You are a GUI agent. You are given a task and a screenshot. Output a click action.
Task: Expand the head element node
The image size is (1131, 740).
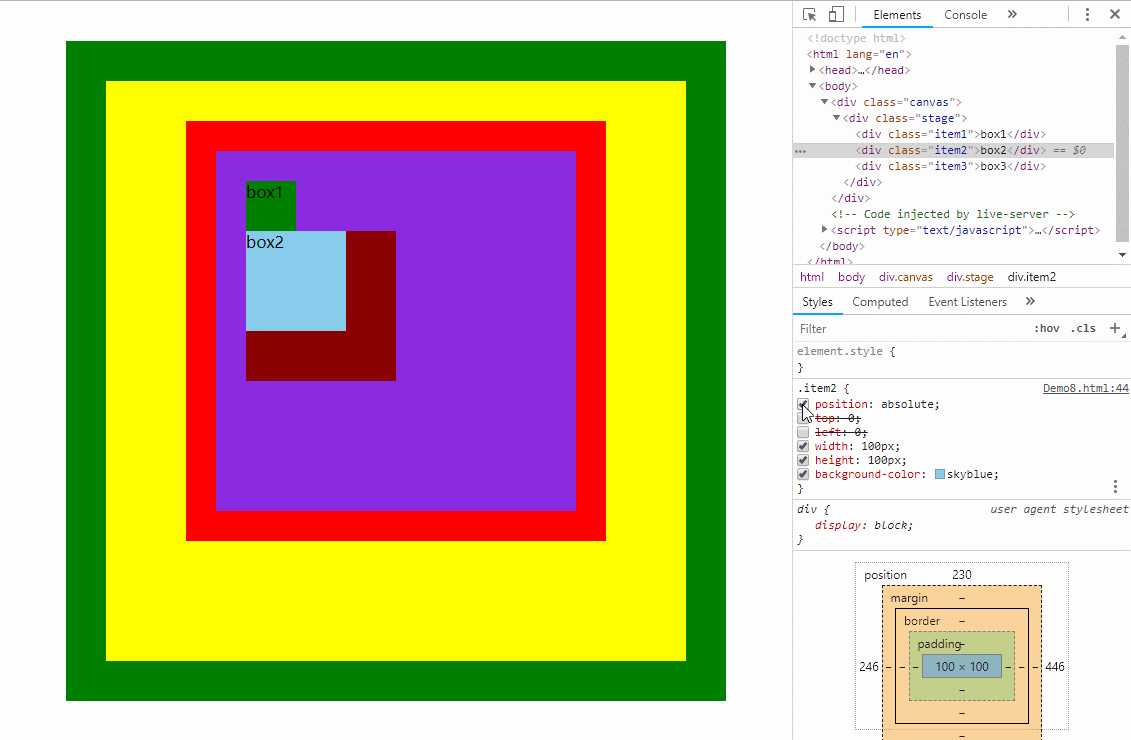813,70
